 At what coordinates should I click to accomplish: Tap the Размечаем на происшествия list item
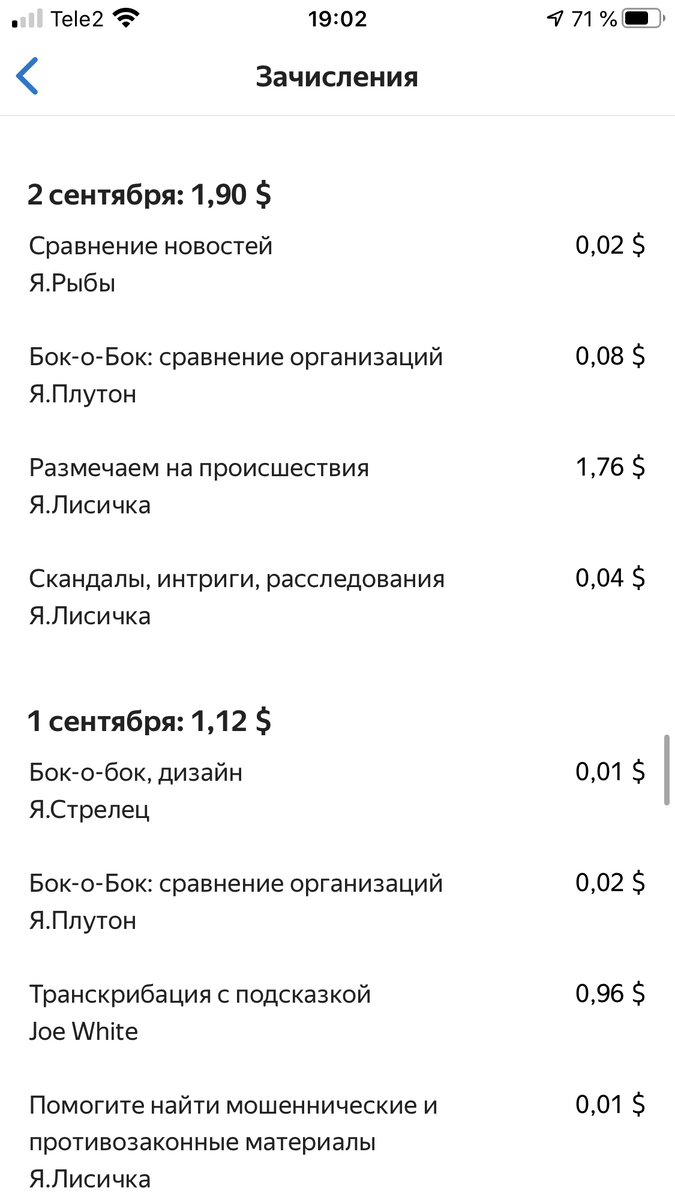[x=198, y=467]
